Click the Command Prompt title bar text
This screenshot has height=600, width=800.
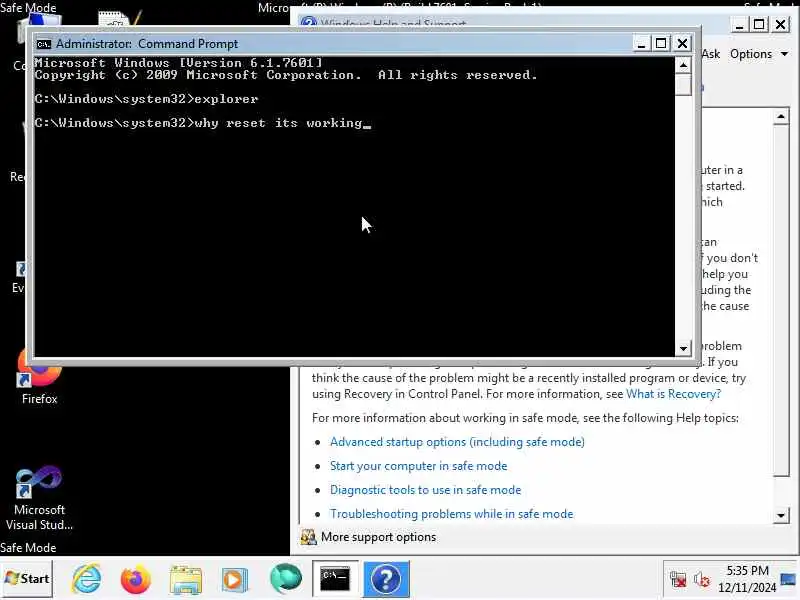click(147, 44)
